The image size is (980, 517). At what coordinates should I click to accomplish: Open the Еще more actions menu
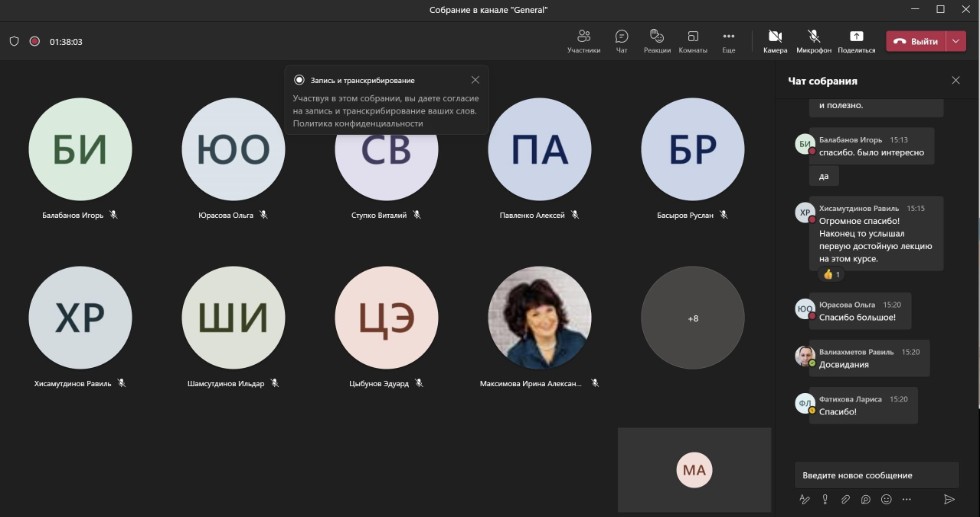728,40
